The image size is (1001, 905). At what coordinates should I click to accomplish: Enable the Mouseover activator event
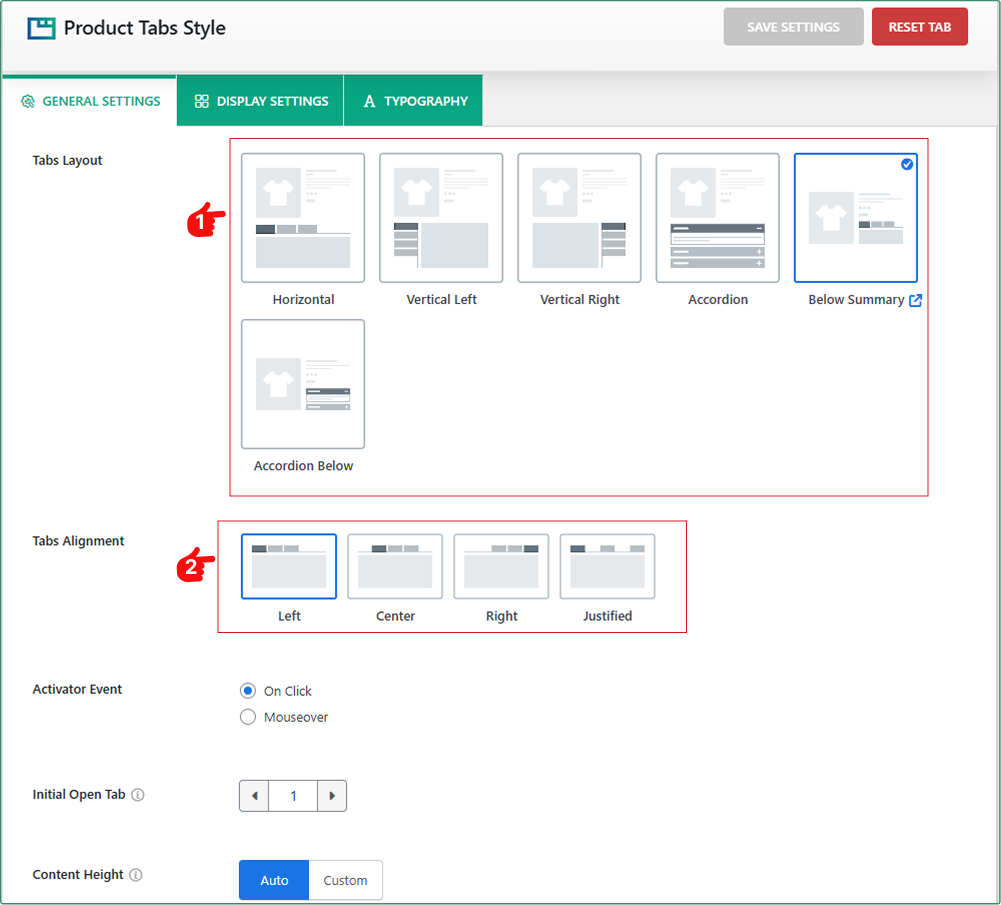(x=248, y=717)
